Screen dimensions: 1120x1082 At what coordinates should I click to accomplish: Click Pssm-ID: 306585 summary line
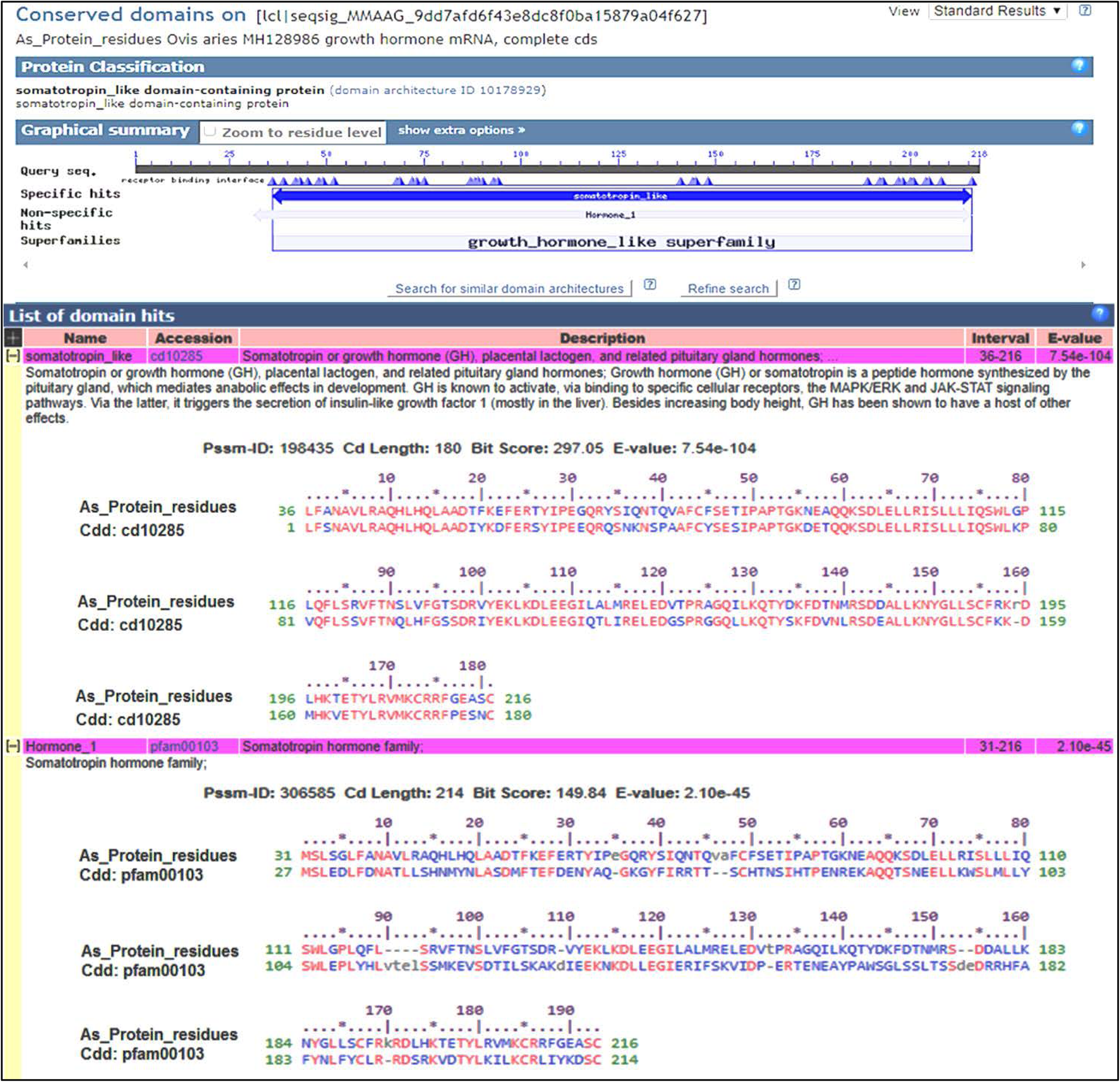(477, 793)
